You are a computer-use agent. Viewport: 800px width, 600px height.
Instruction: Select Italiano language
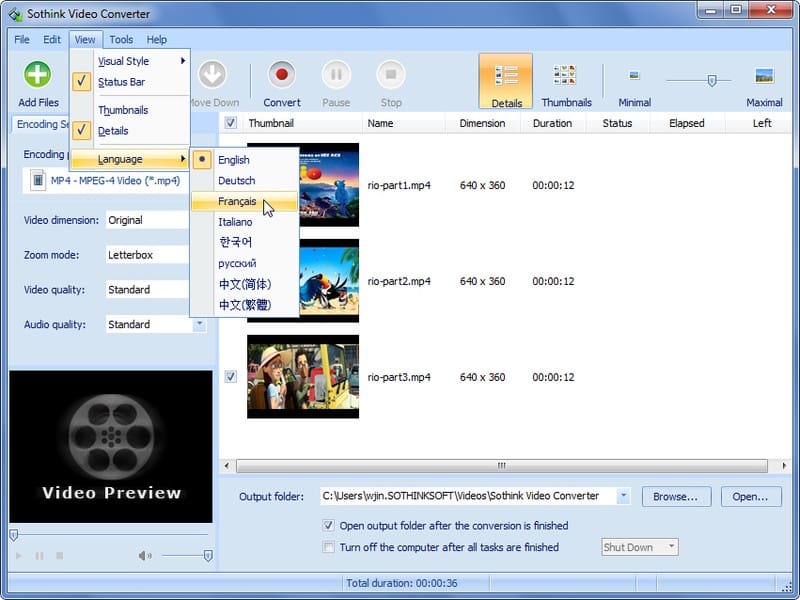click(x=244, y=222)
